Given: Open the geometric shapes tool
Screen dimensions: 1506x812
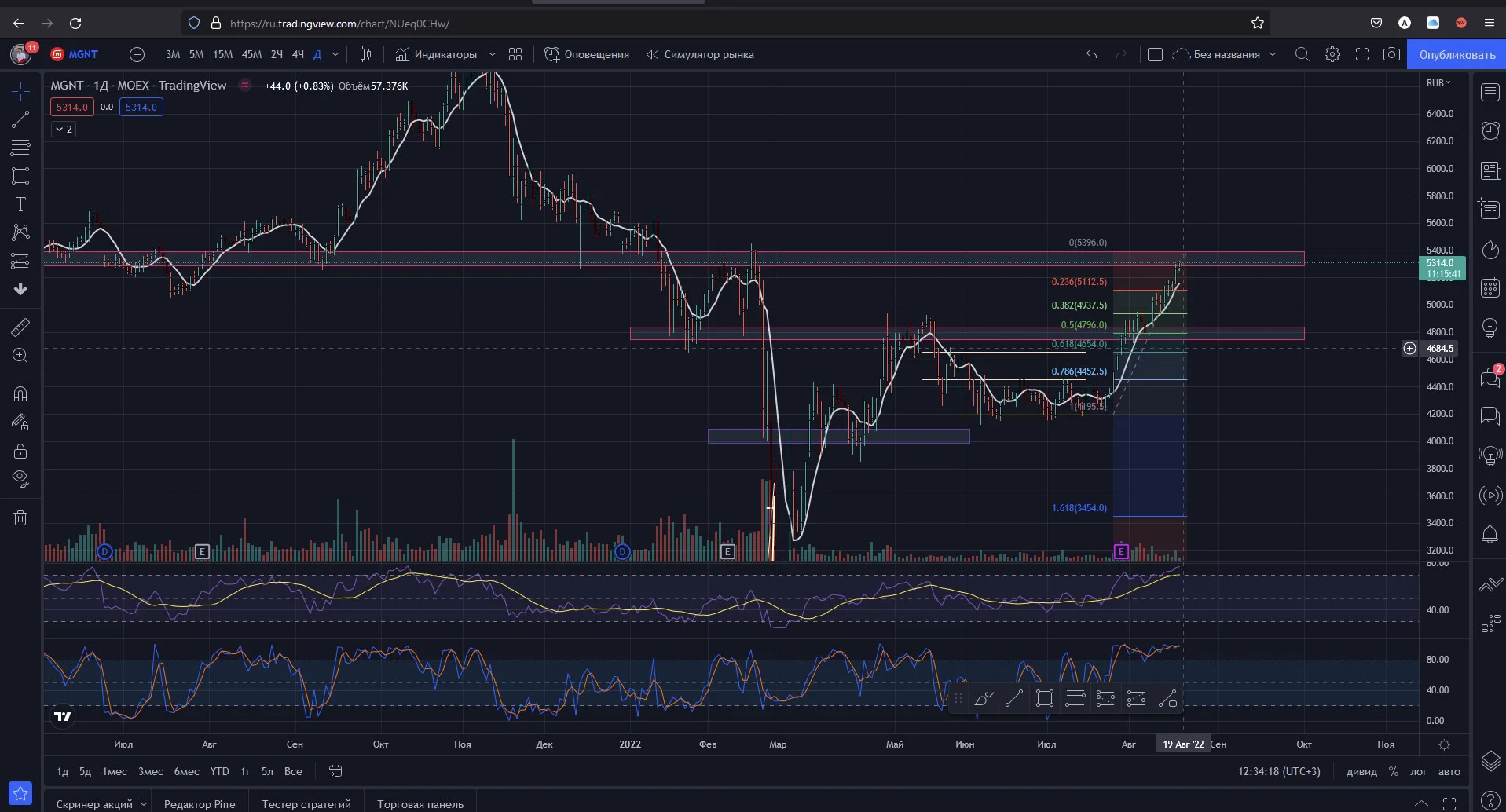Looking at the screenshot, I should [x=20, y=176].
